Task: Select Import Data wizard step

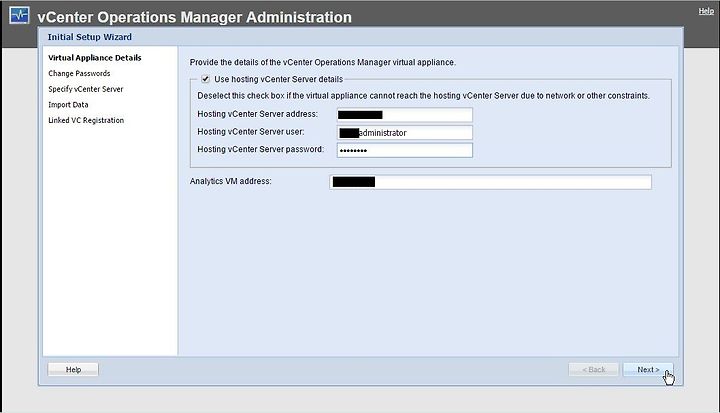Action: pyautogui.click(x=68, y=105)
